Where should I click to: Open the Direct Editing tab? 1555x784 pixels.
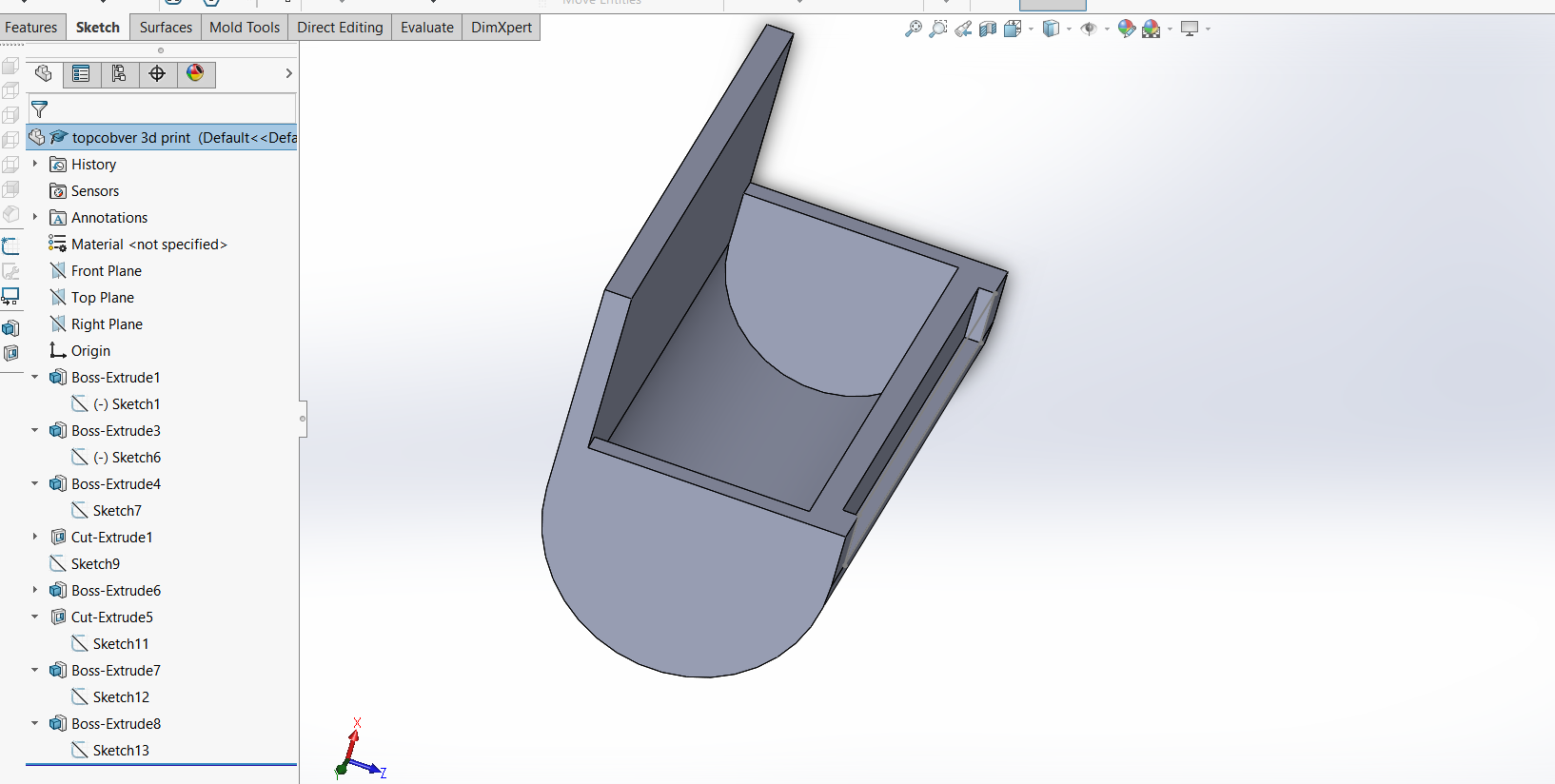(340, 27)
